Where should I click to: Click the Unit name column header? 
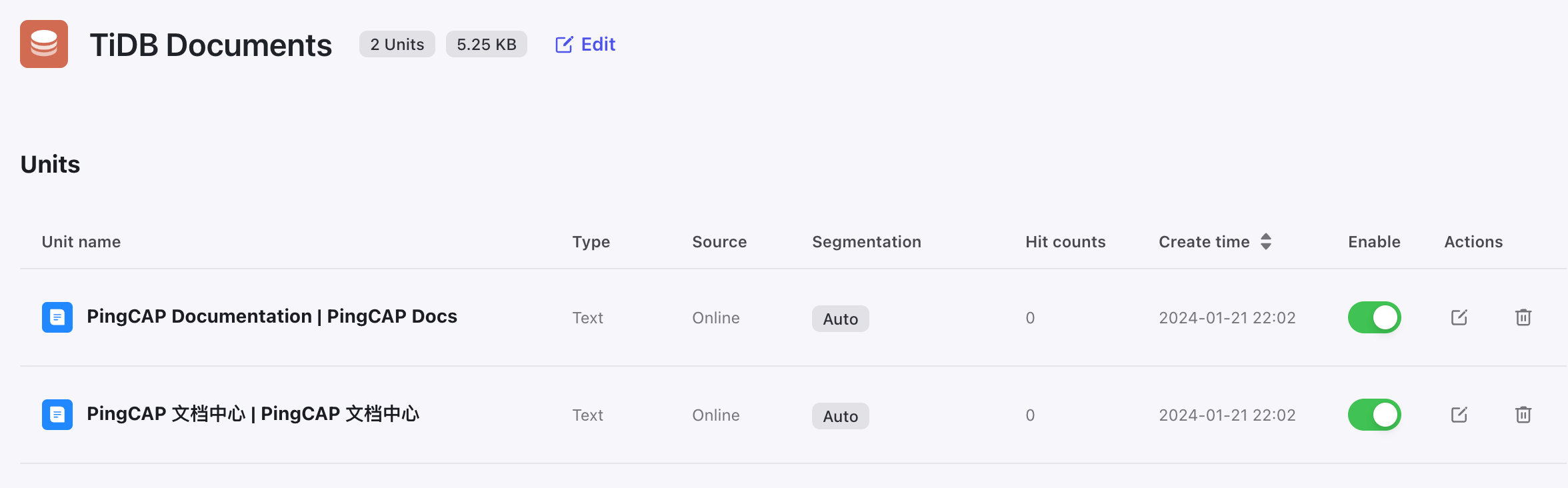[x=81, y=241]
